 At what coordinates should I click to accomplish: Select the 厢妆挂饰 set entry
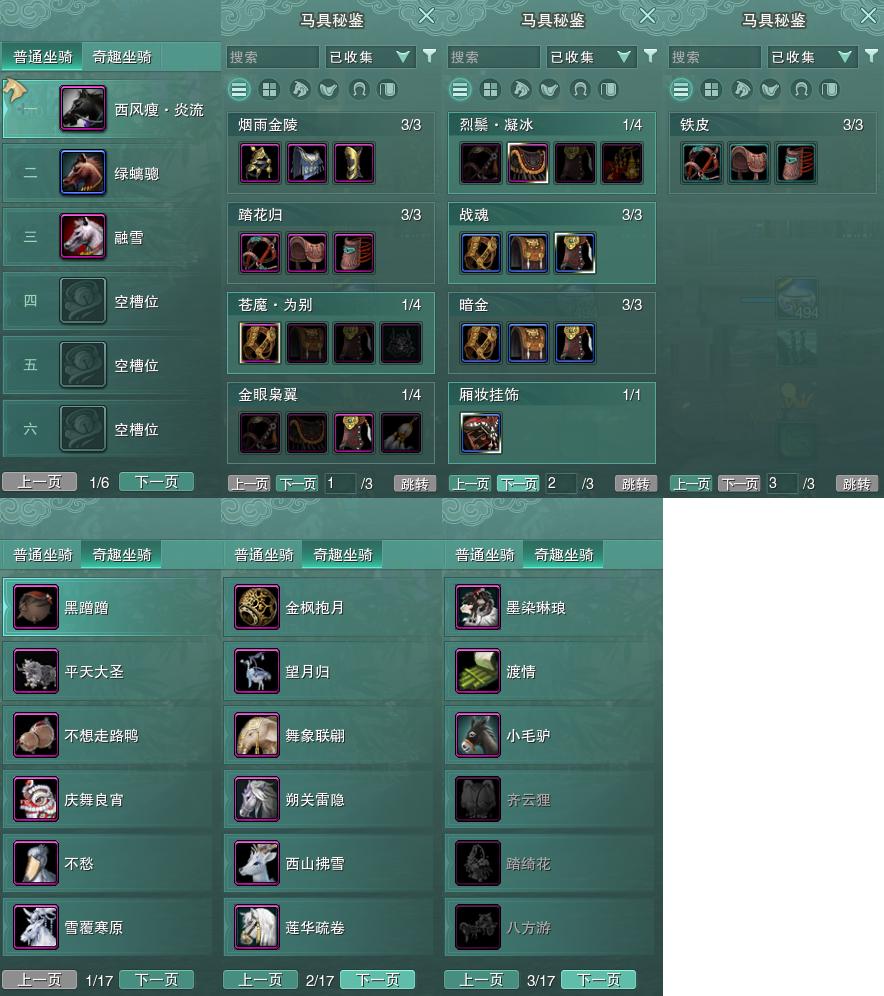[551, 422]
